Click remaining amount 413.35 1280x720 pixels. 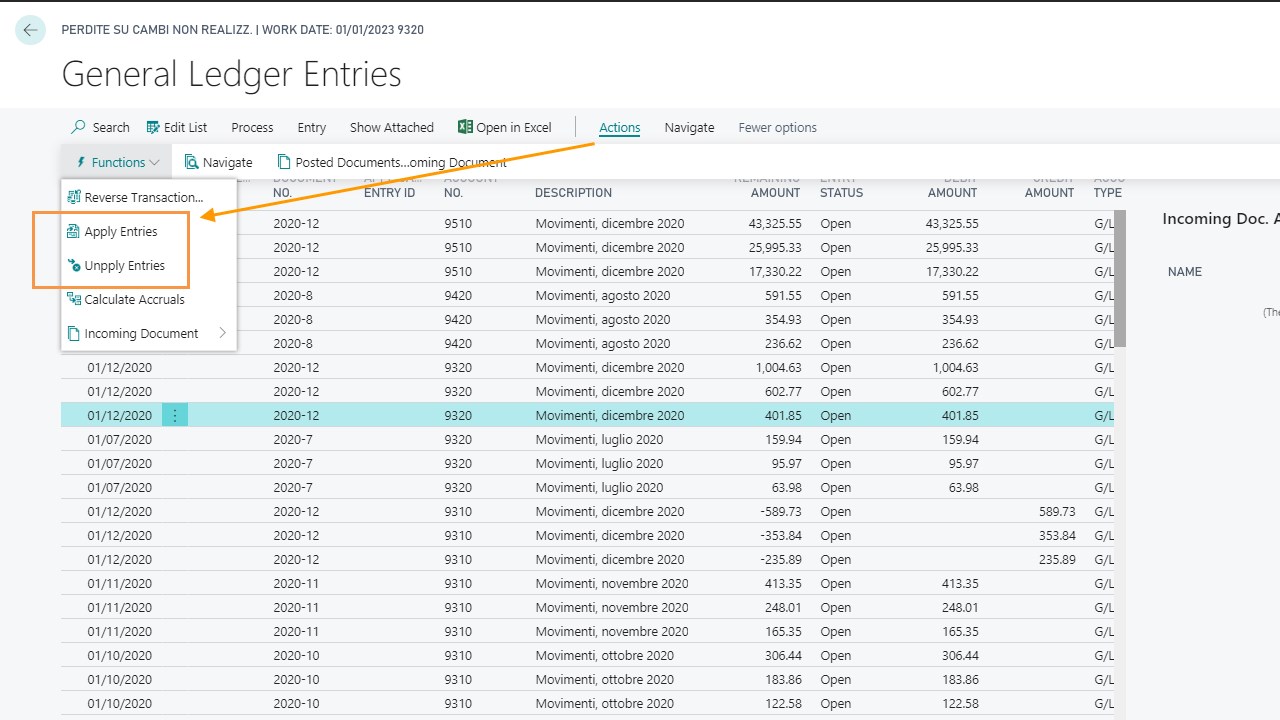[784, 583]
